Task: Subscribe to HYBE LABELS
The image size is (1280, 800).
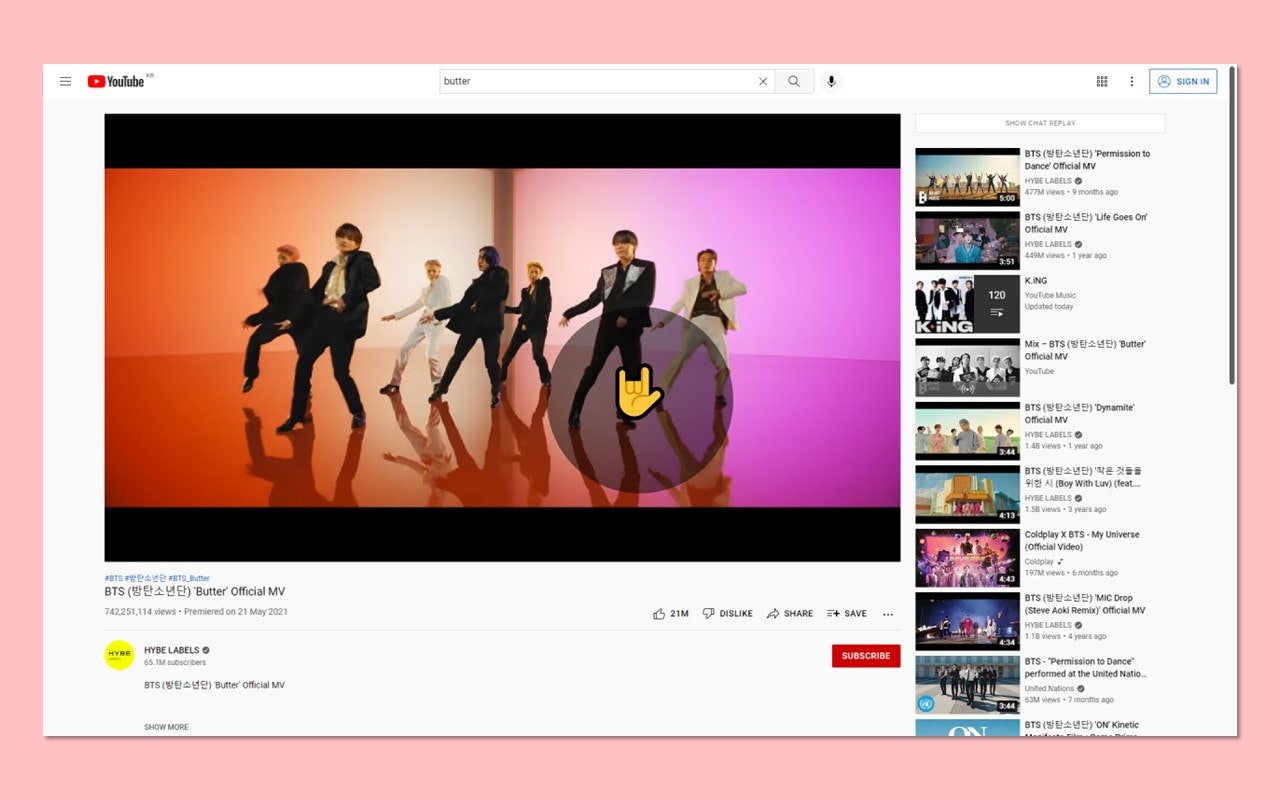Action: click(x=866, y=656)
